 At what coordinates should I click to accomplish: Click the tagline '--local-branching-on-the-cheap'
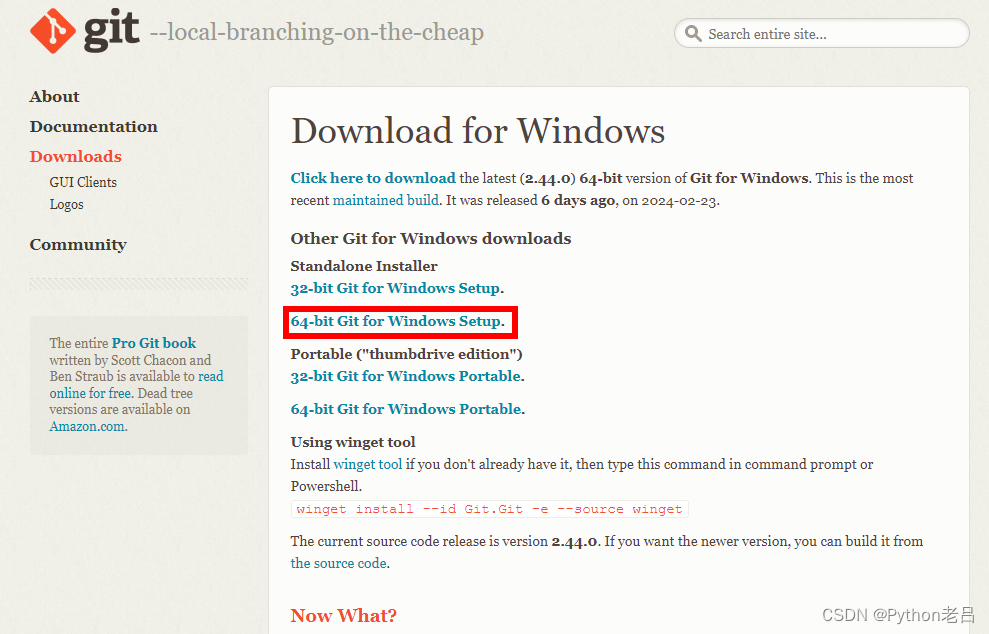tap(317, 32)
